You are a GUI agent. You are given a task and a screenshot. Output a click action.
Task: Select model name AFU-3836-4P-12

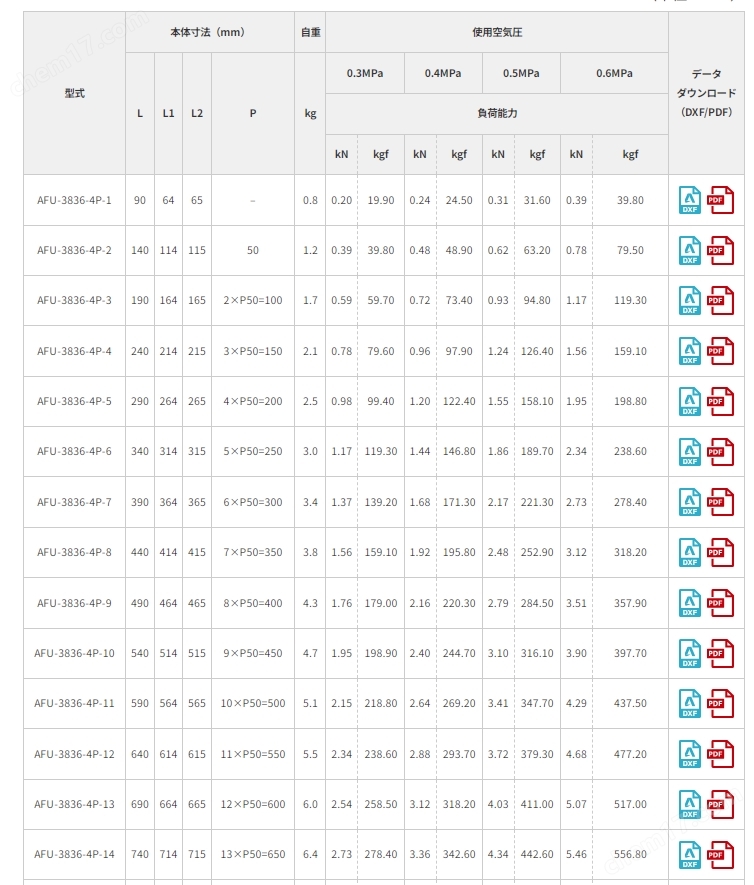[x=74, y=754]
